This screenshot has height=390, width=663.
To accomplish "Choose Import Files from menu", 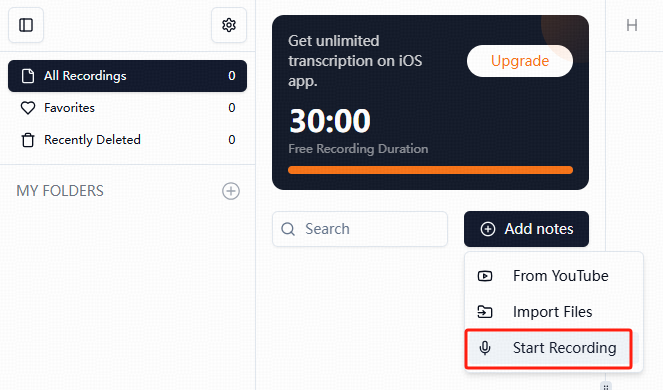I will coord(554,312).
